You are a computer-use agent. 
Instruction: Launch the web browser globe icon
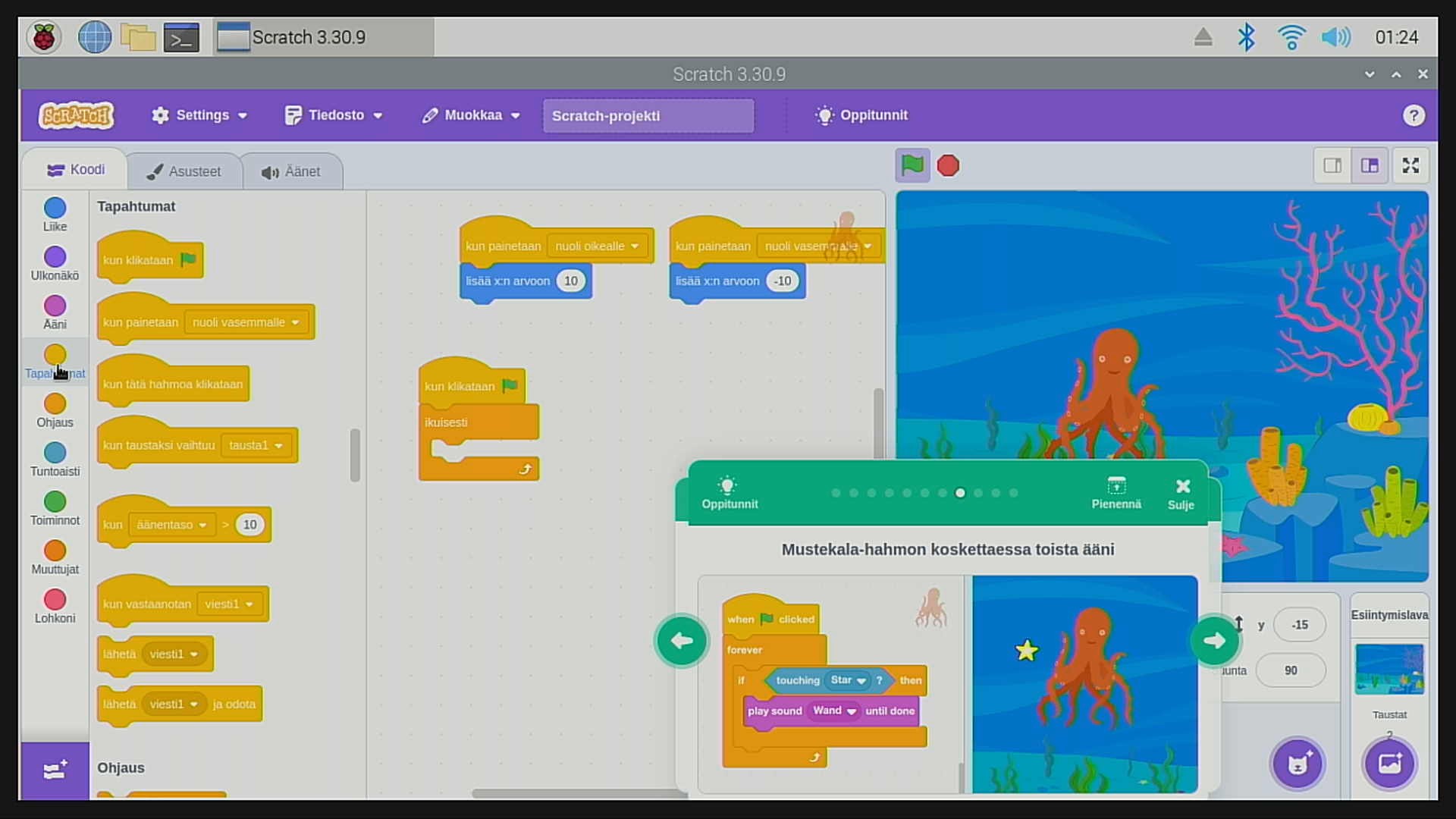tap(95, 37)
